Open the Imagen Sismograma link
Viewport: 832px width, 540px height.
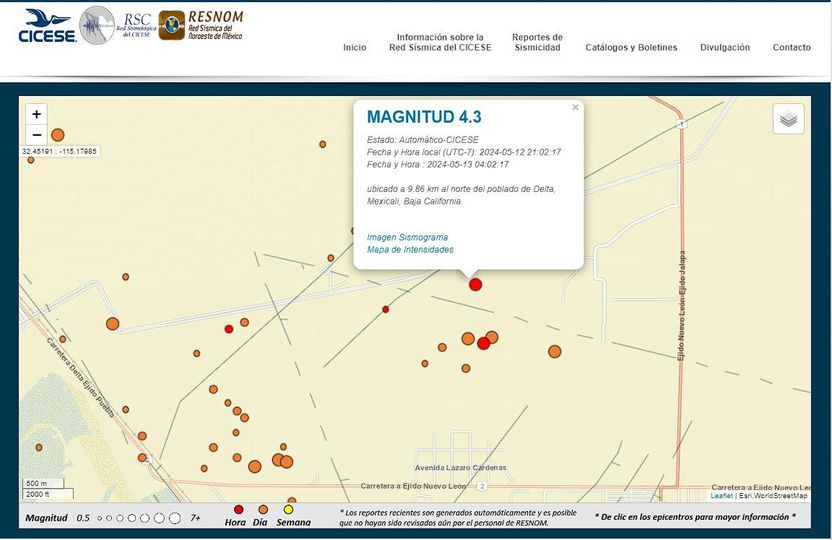(x=407, y=237)
